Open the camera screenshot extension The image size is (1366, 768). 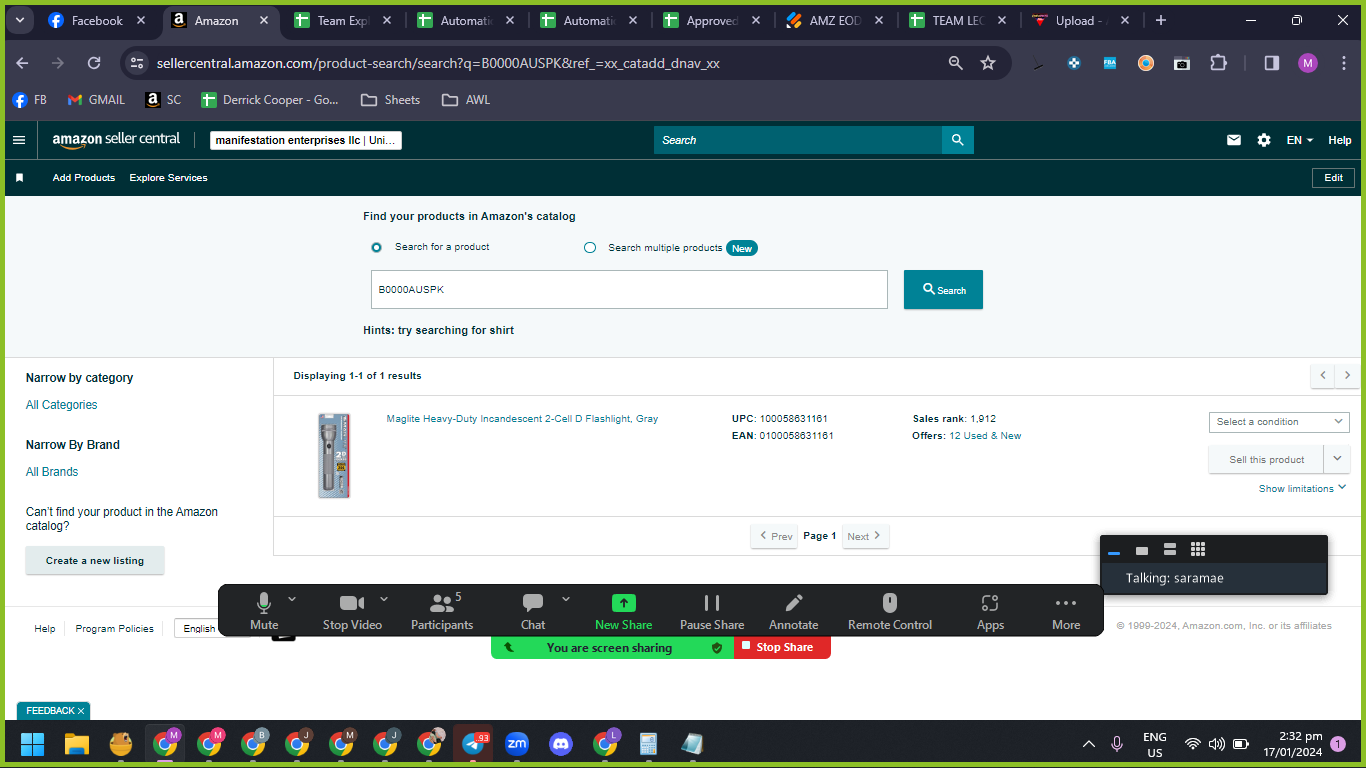pyautogui.click(x=1182, y=63)
